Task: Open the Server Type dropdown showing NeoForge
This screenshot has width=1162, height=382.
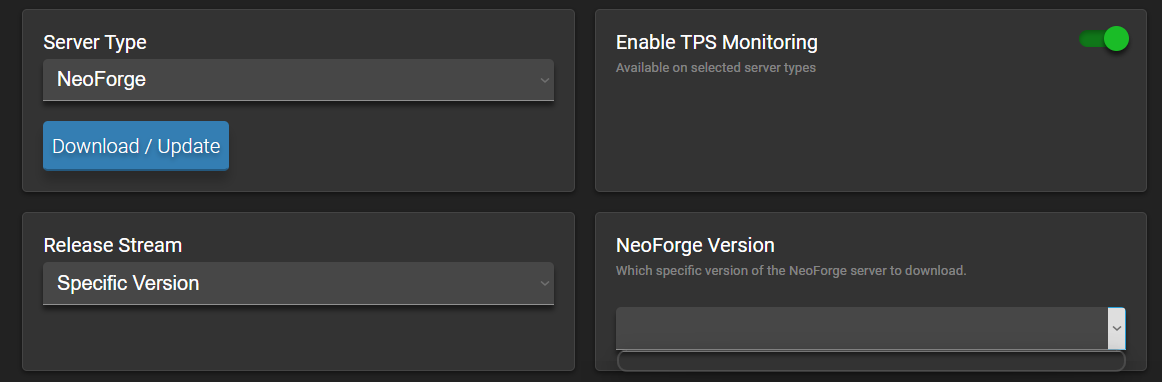Action: click(x=299, y=79)
